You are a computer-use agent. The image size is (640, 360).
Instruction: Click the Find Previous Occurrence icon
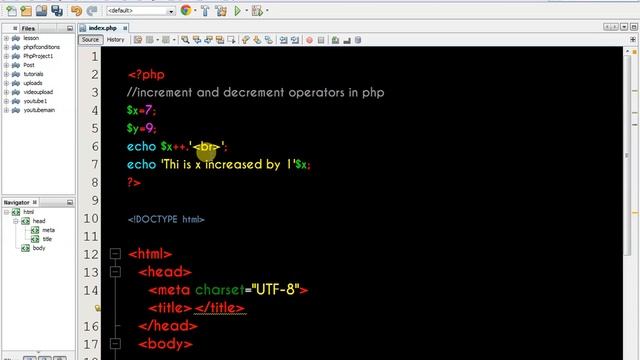(x=197, y=40)
